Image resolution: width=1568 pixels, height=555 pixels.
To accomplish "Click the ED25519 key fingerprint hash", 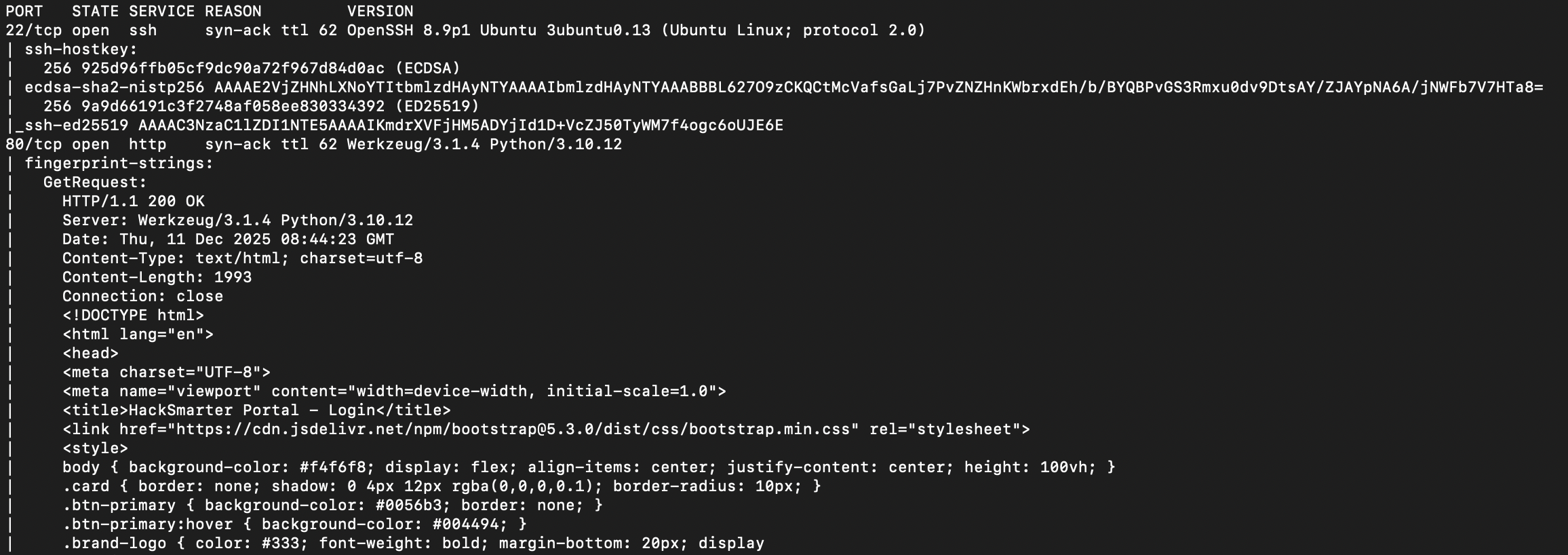I will pyautogui.click(x=233, y=107).
